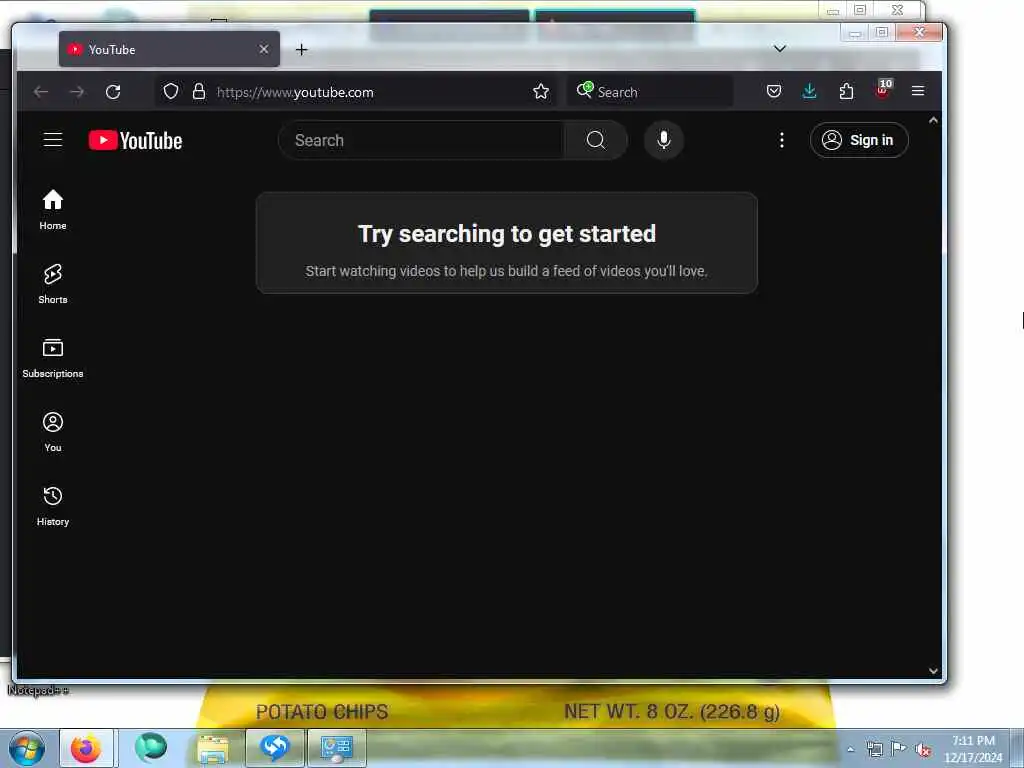
Task: Click 'Try searching to get started' heading
Action: pyautogui.click(x=507, y=234)
